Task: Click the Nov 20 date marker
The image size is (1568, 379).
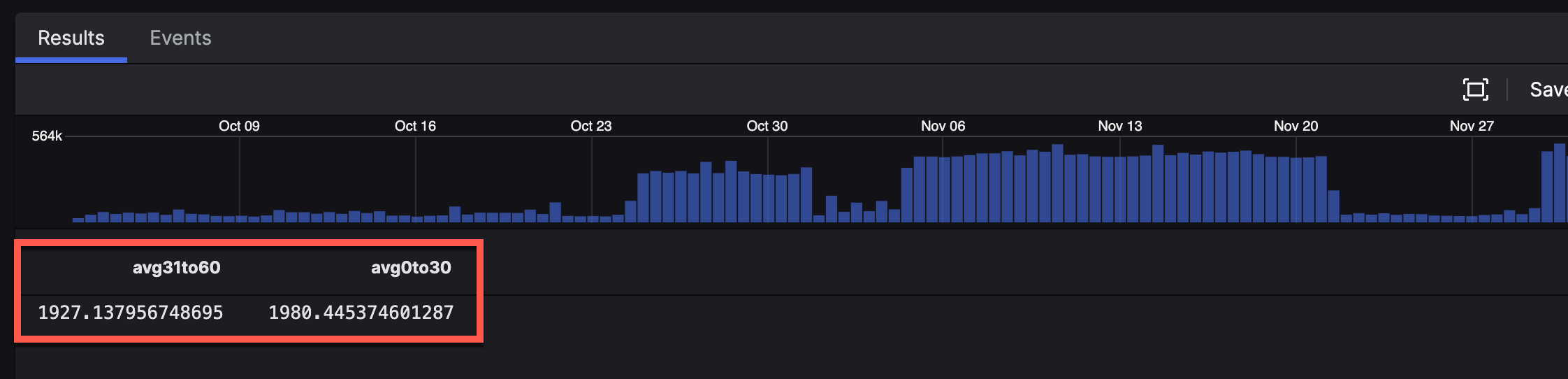Action: click(x=1295, y=126)
